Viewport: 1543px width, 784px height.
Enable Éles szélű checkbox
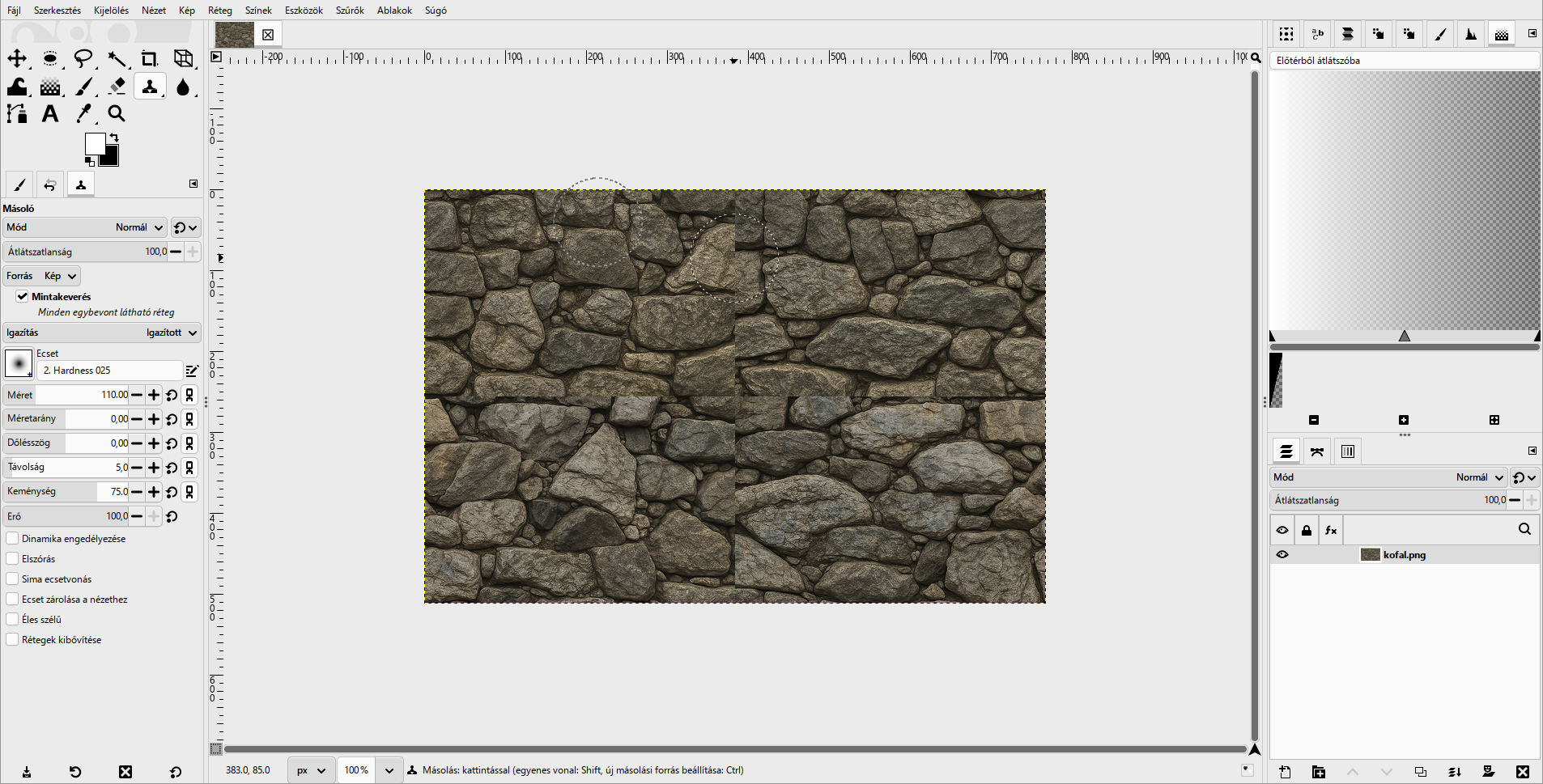pos(12,619)
